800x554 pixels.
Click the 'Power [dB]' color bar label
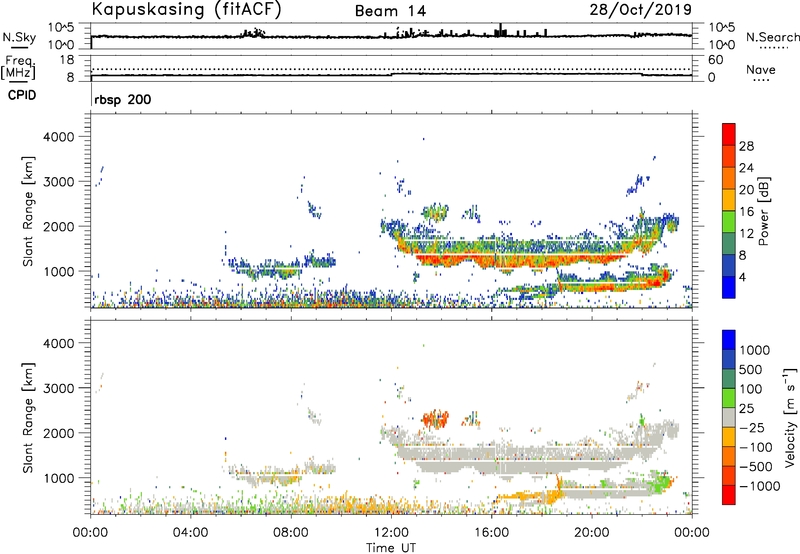click(x=763, y=211)
